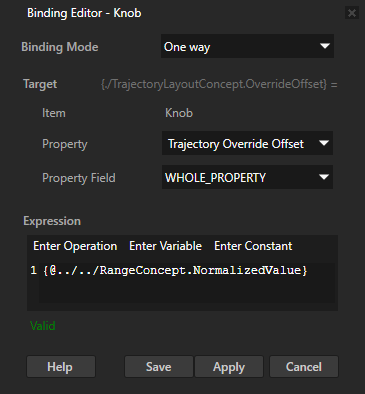Select Enter Constant in expression toolbar

pyautogui.click(x=253, y=246)
